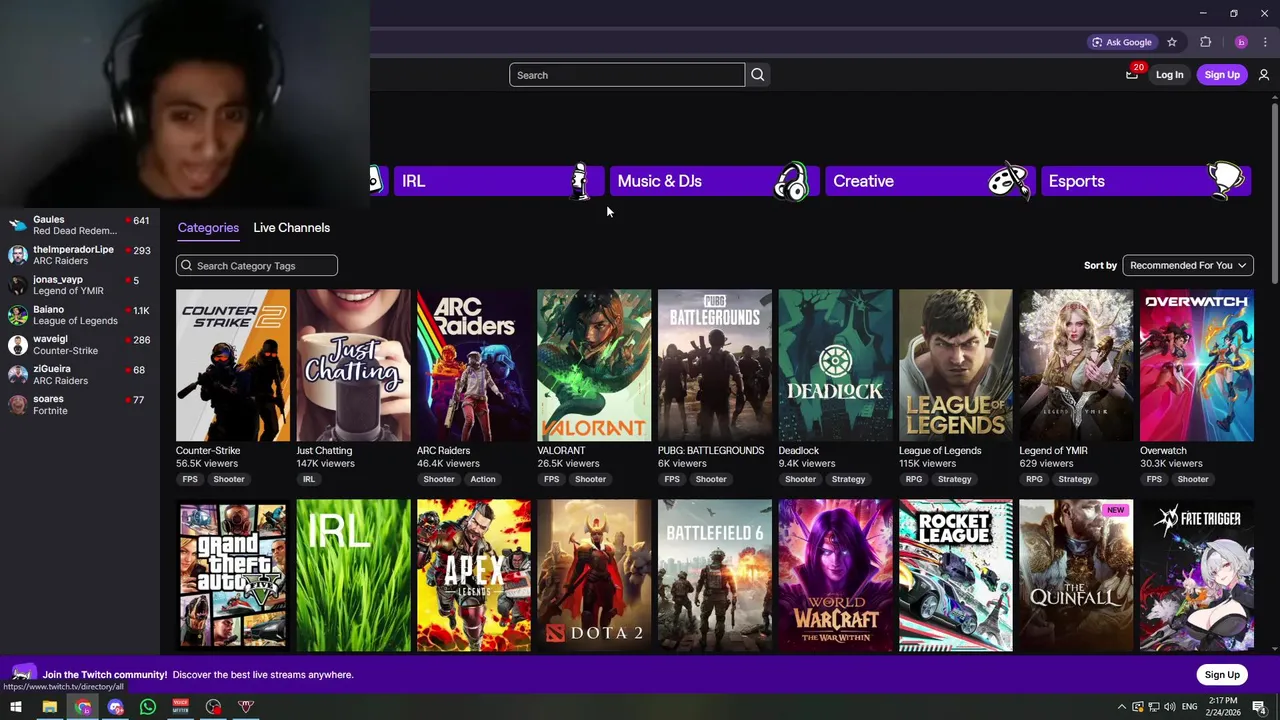Open the PUBG: BATTLEGROUNDS cover
Screen dimensions: 1280x720
click(x=715, y=365)
